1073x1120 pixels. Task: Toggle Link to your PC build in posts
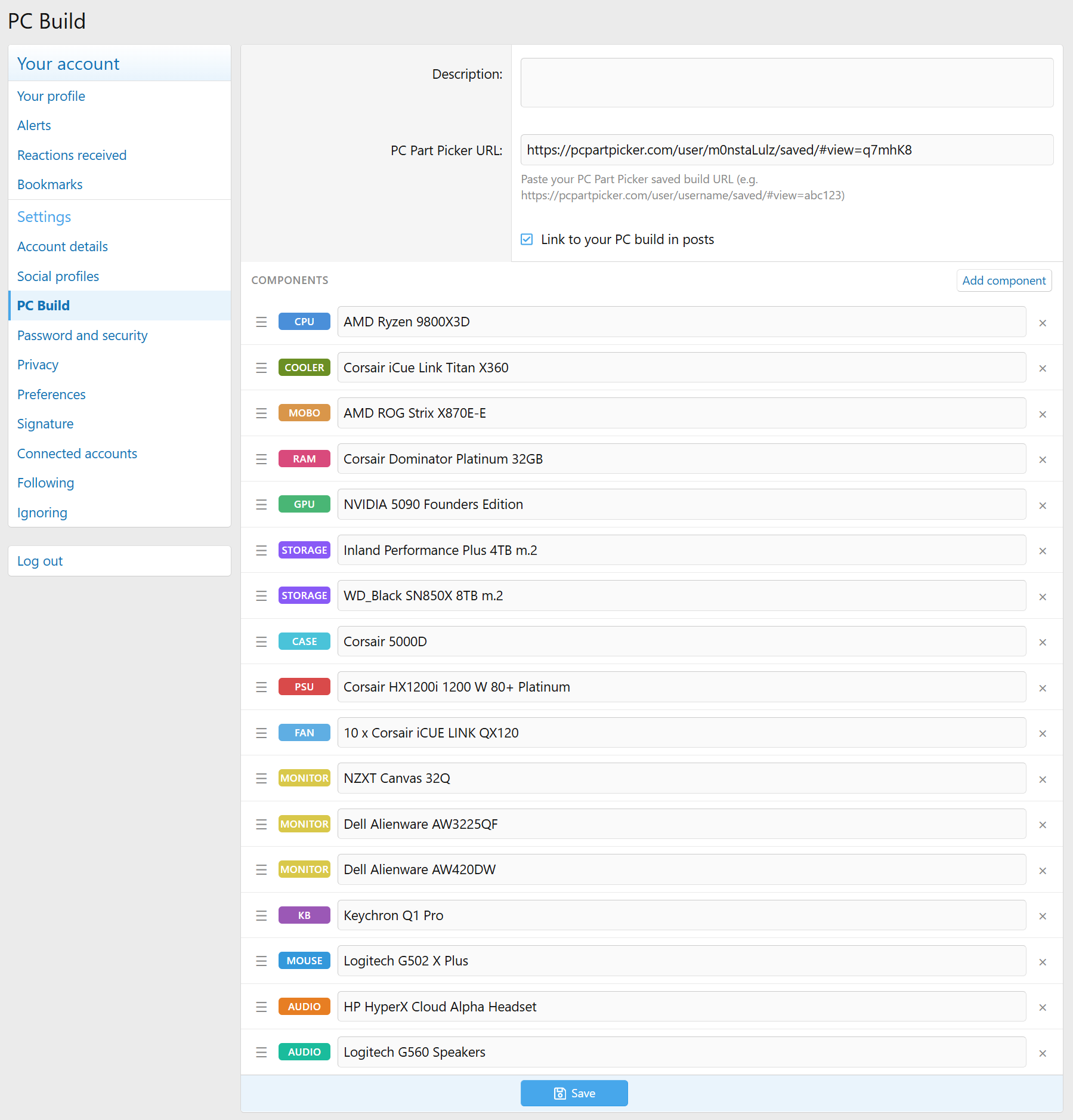click(527, 239)
